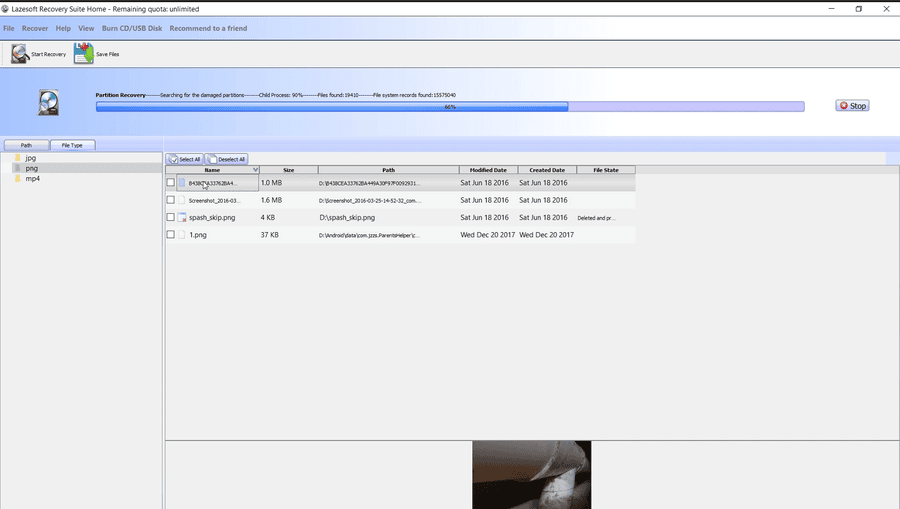Check the Screenshot_2016-03 file checkbox
This screenshot has width=900, height=509.
point(170,200)
